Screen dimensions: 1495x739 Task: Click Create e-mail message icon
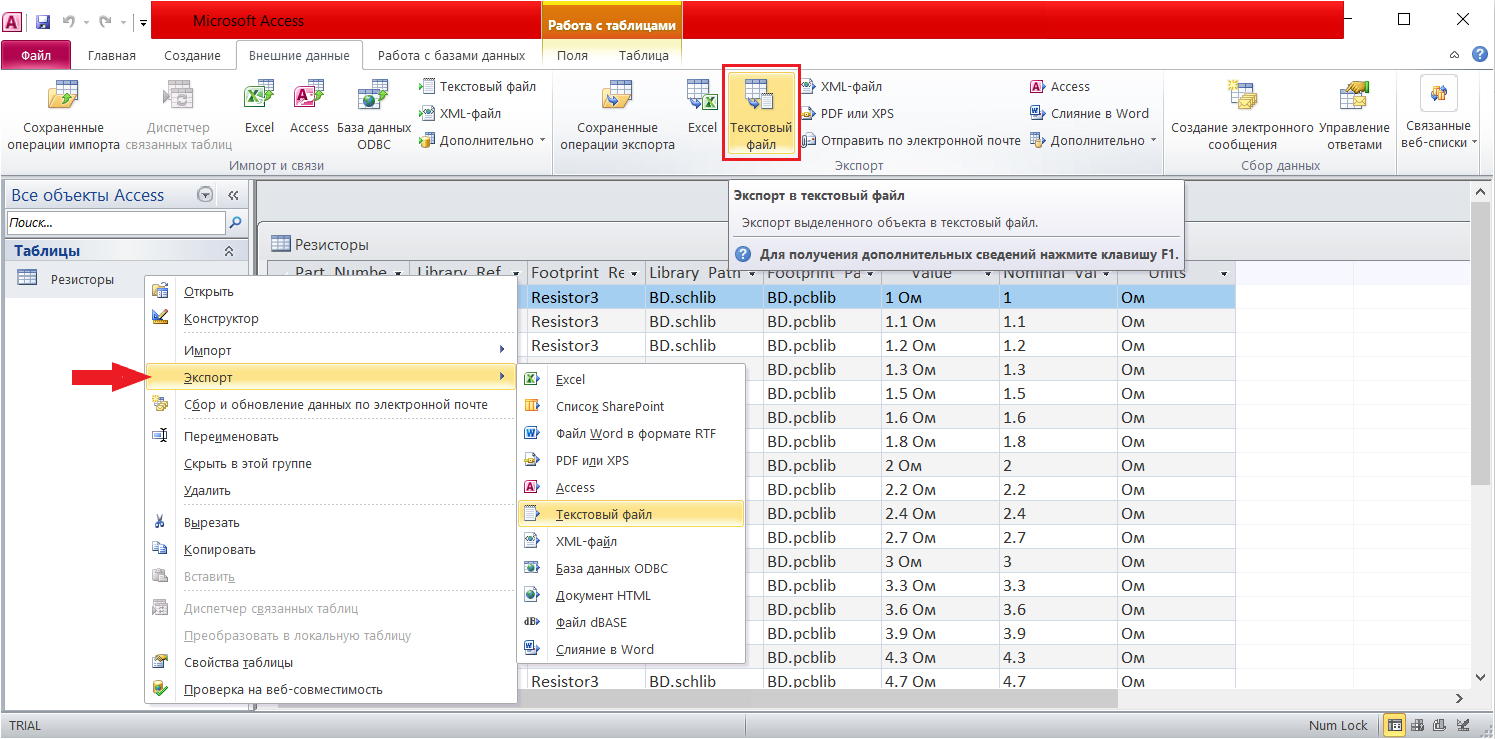[1242, 112]
